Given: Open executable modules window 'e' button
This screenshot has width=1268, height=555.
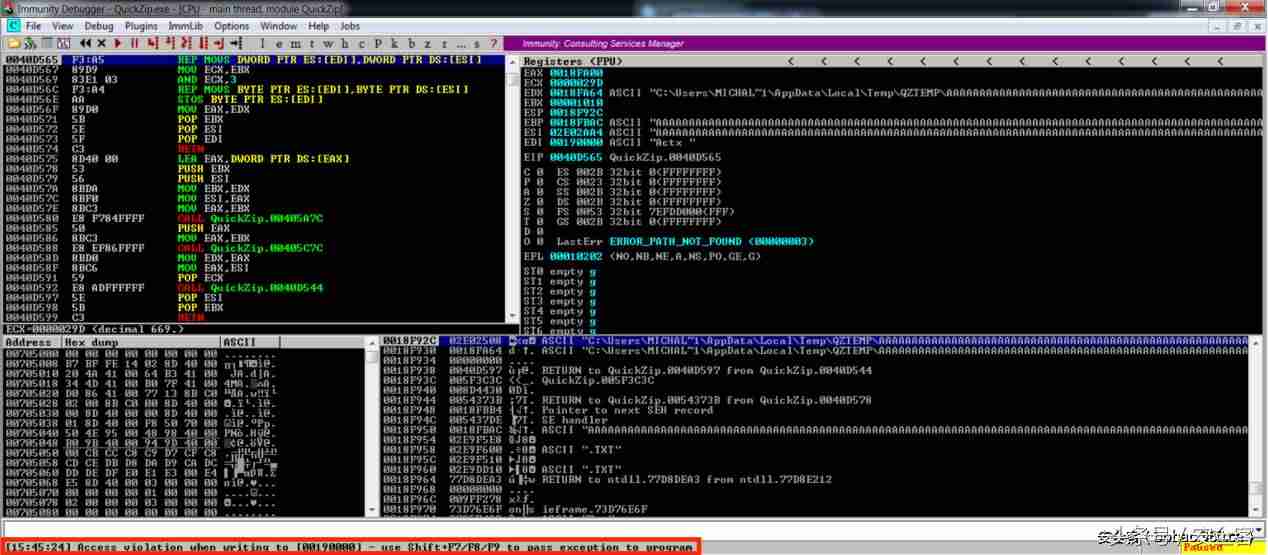Looking at the screenshot, I should [x=279, y=43].
